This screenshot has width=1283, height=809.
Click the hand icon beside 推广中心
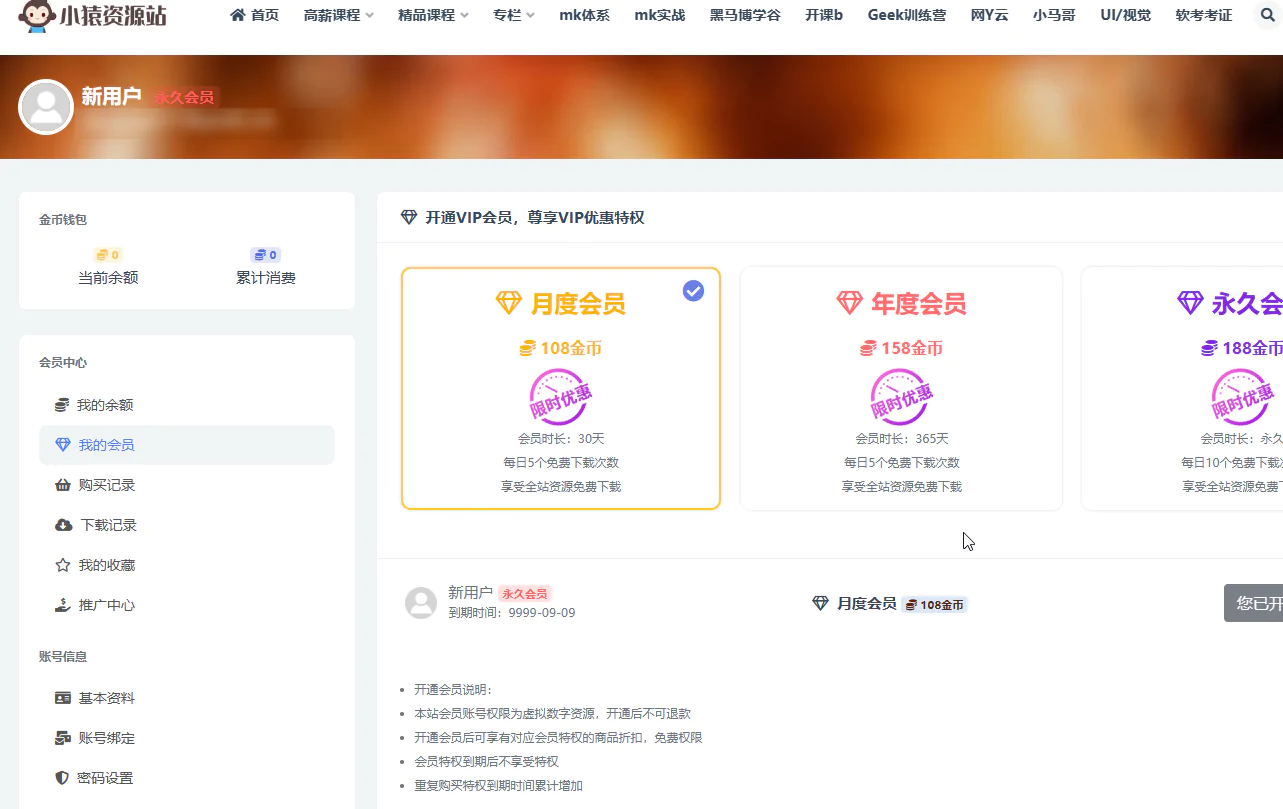62,605
